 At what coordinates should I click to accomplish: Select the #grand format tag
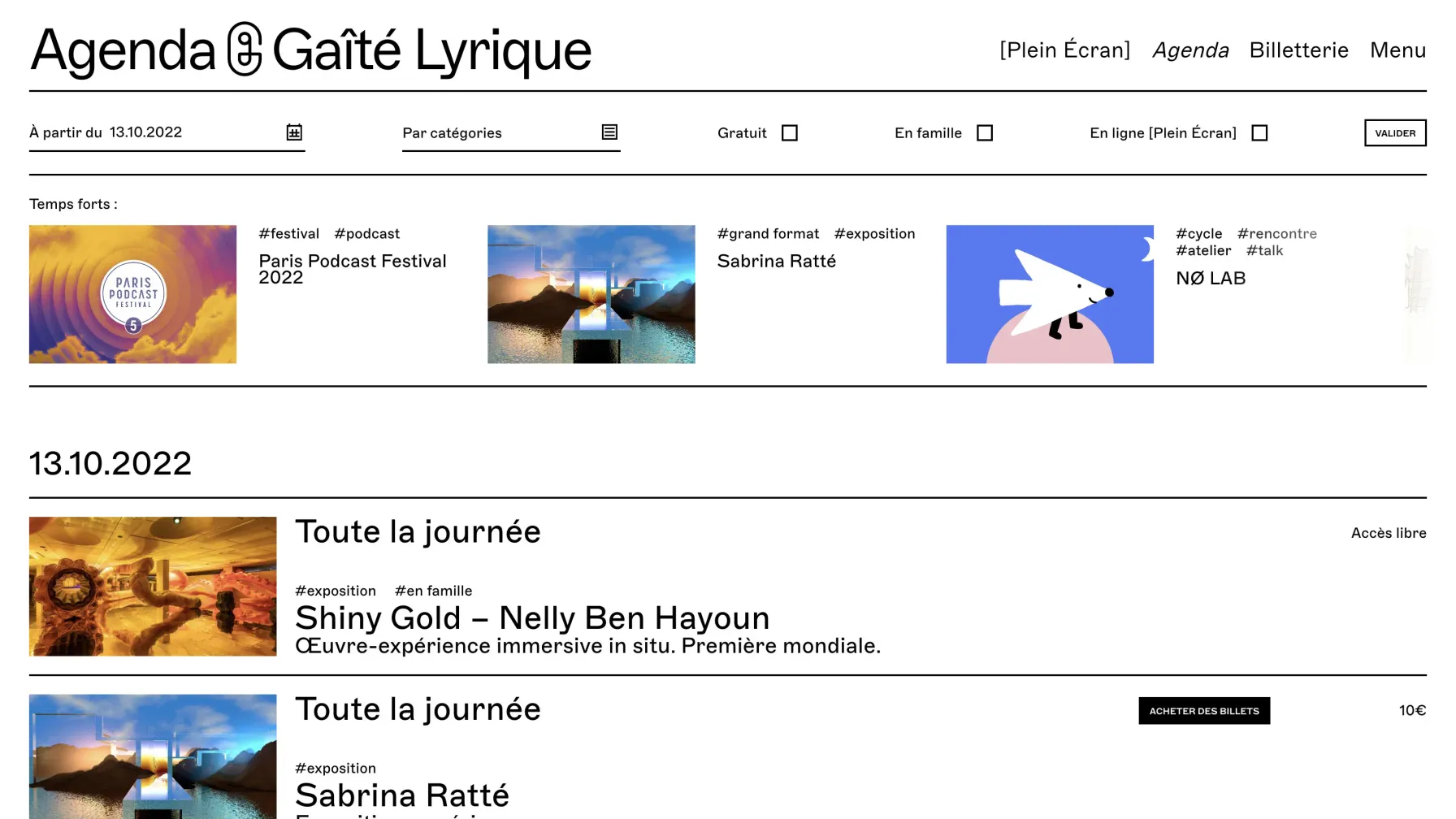coord(768,234)
